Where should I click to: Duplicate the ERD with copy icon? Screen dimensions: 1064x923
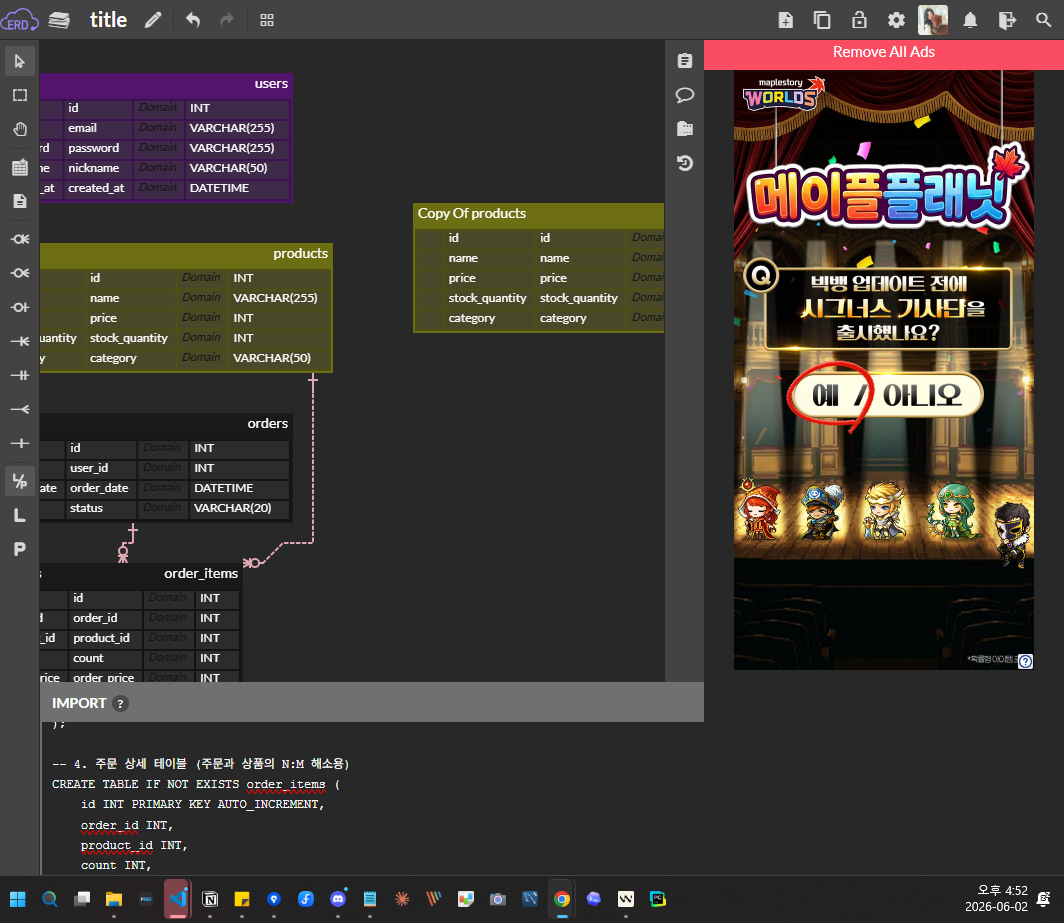point(822,20)
